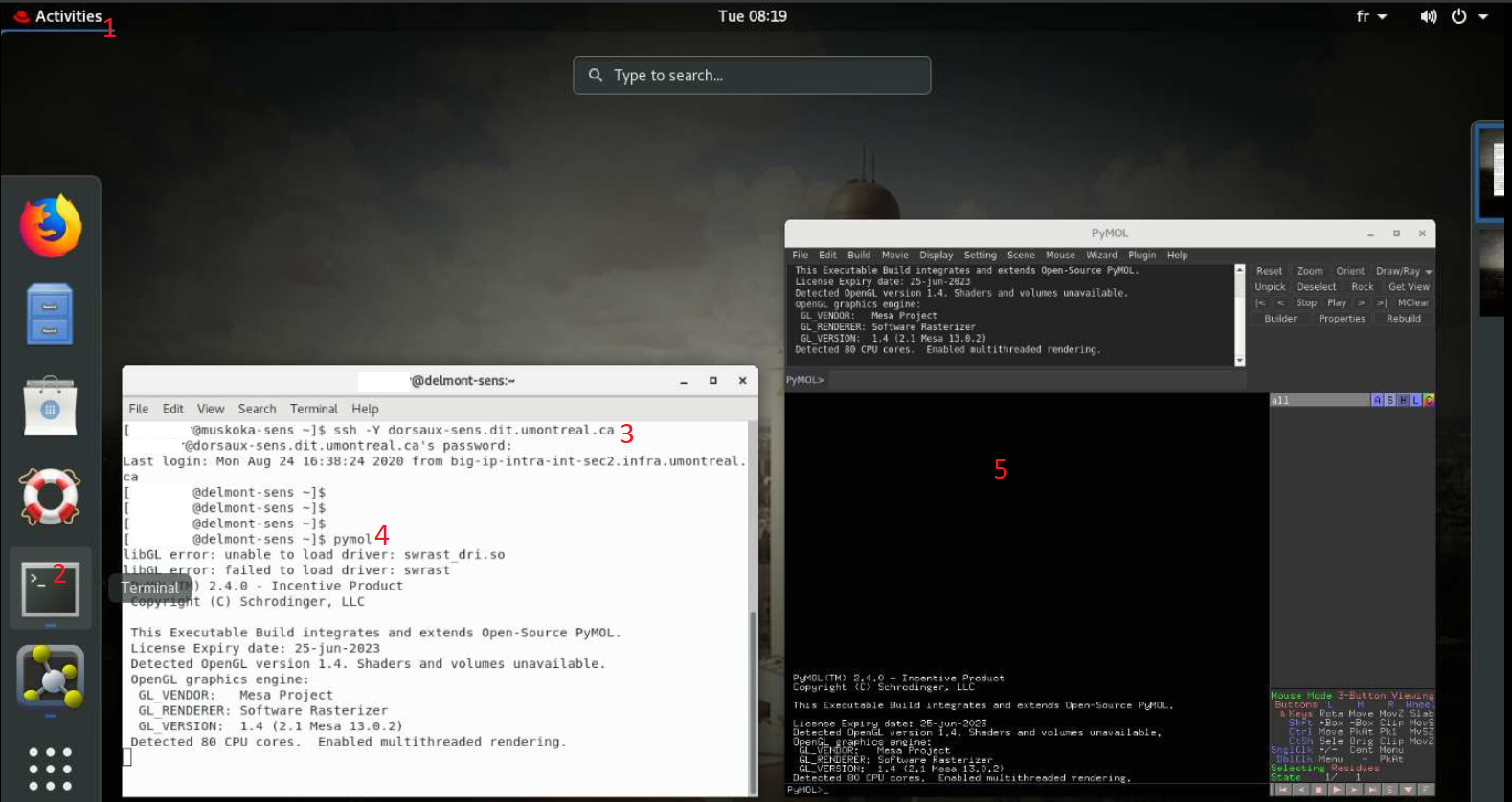
Task: Open the Display menu in PyMOL
Action: 937,256
